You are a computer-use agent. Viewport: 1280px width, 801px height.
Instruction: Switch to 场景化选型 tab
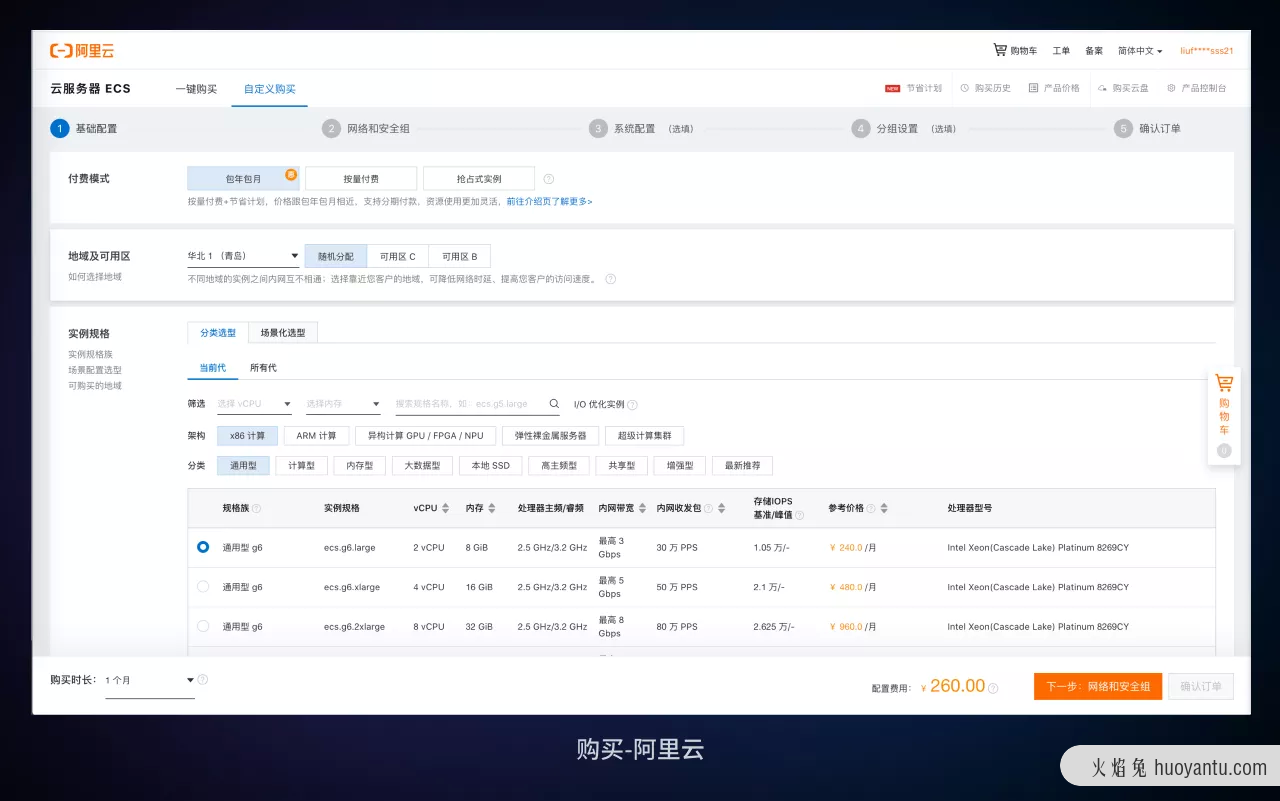[x=283, y=332]
